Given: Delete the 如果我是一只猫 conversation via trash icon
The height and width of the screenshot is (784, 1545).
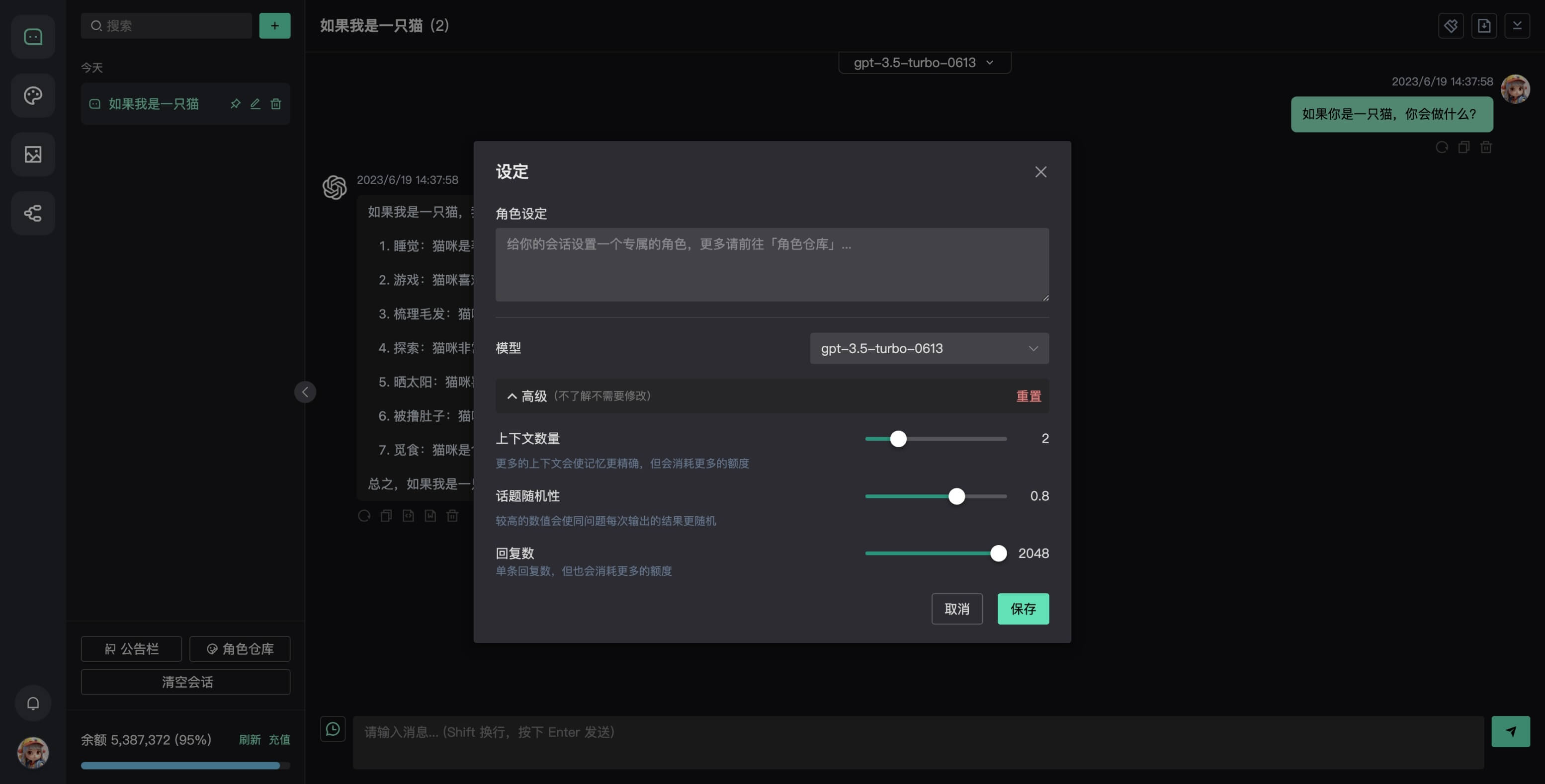Looking at the screenshot, I should coord(276,104).
